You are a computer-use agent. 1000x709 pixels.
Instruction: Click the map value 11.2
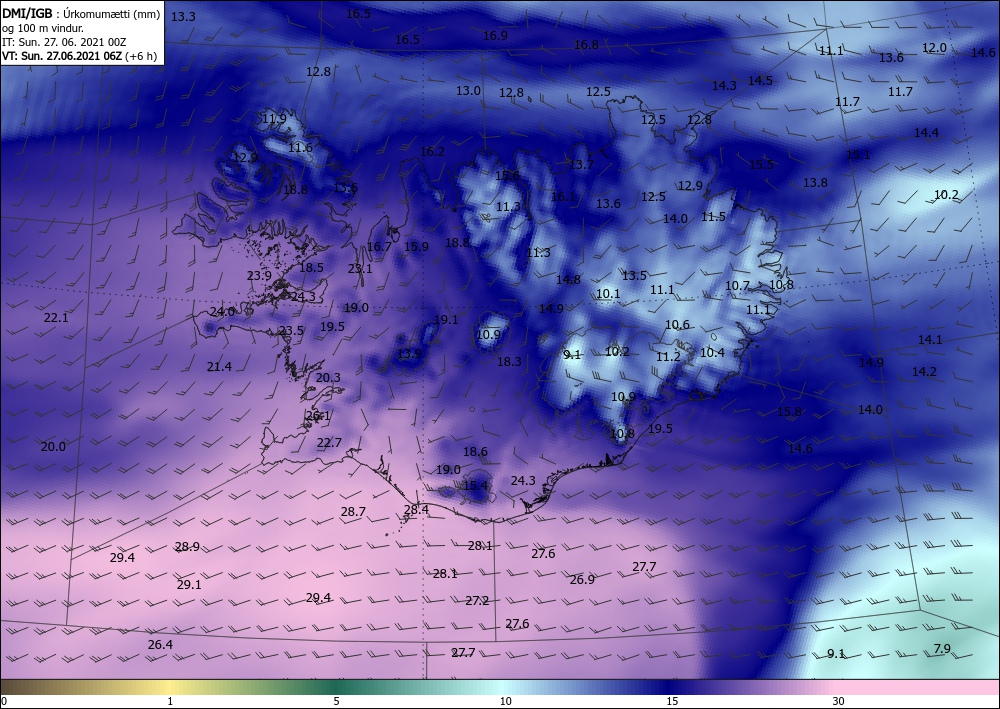coord(668,357)
